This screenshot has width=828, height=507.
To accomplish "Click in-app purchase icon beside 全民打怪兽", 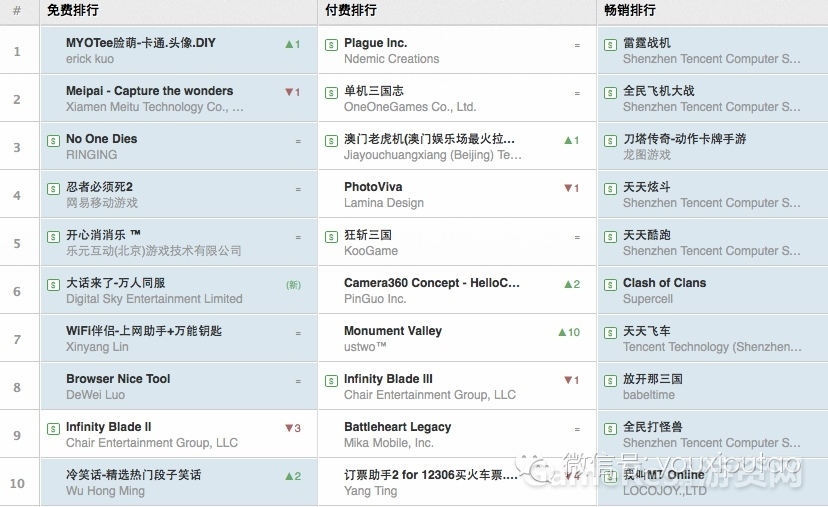I will pos(610,429).
